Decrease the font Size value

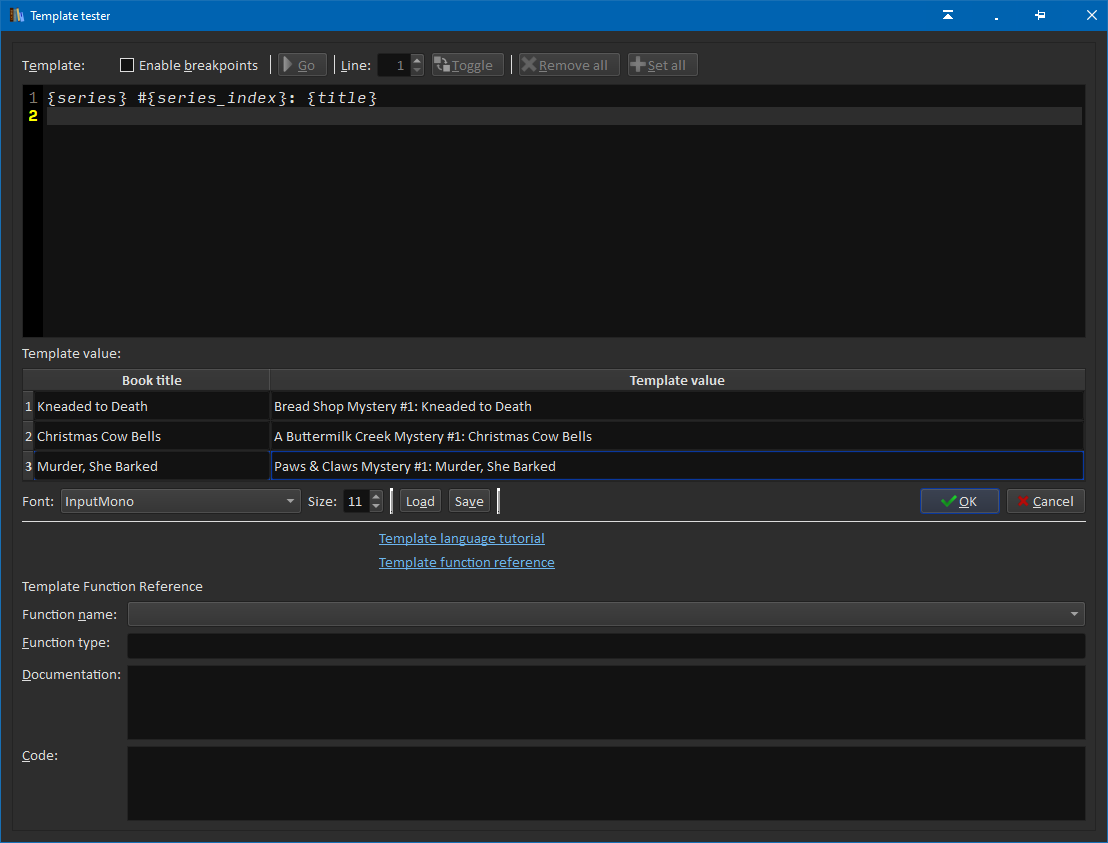(377, 506)
